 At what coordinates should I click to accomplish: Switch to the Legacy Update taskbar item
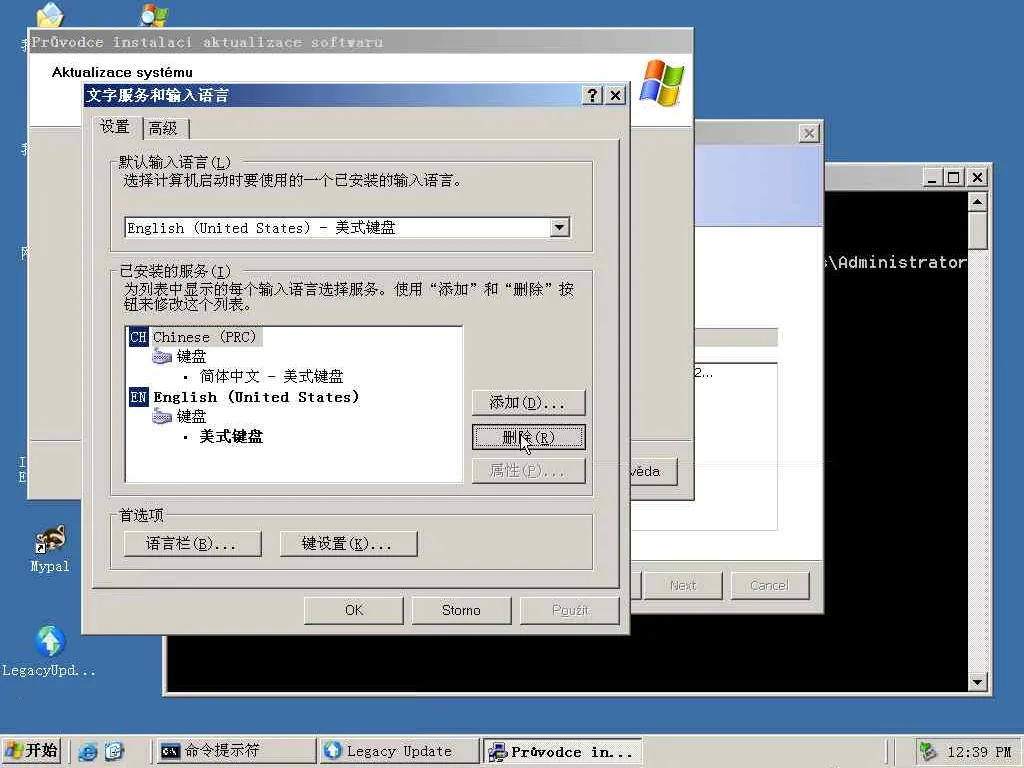click(399, 751)
